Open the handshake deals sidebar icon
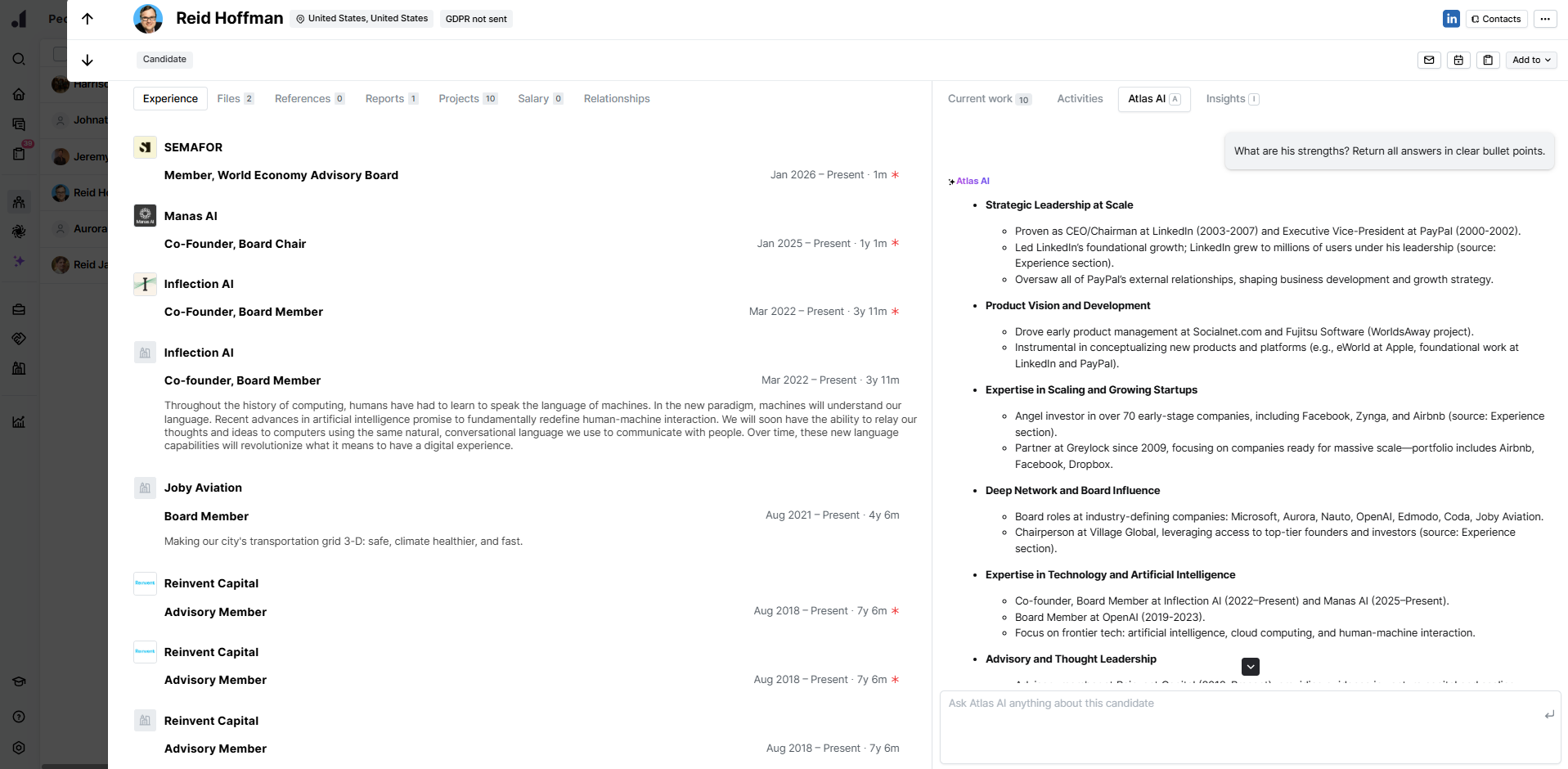 19,339
